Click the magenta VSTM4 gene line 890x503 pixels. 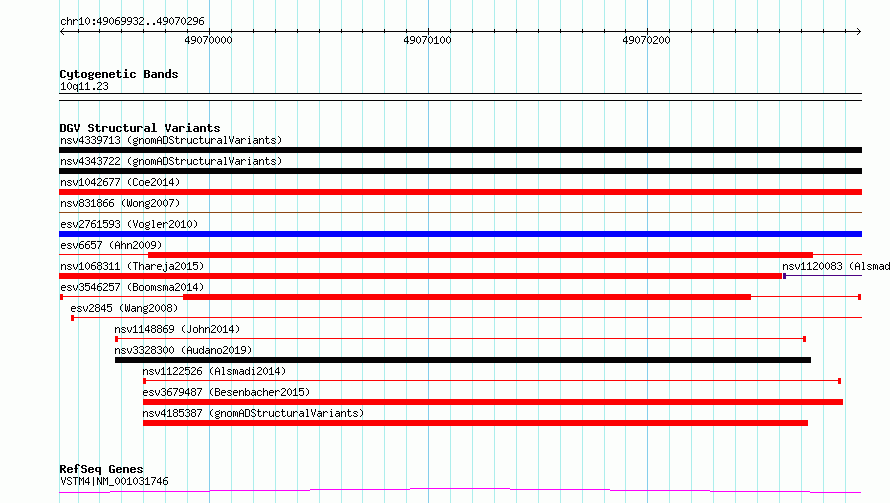(x=460, y=490)
